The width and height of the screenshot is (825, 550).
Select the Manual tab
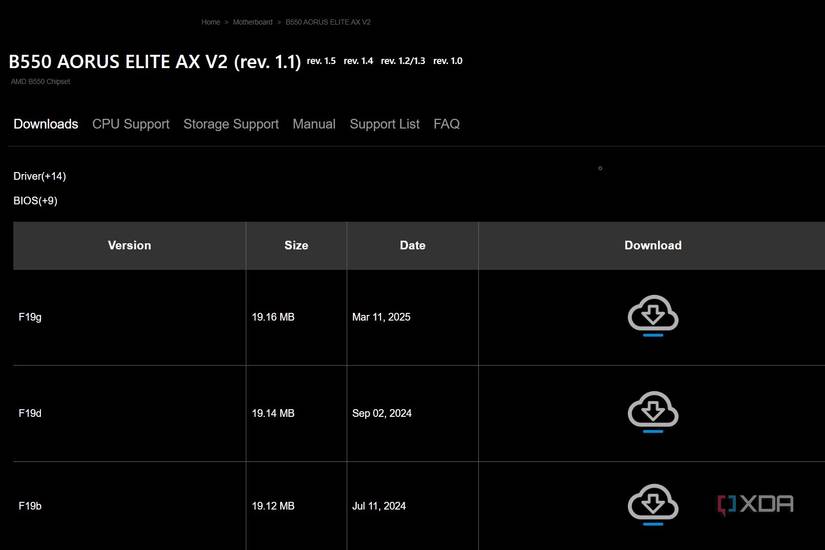314,124
